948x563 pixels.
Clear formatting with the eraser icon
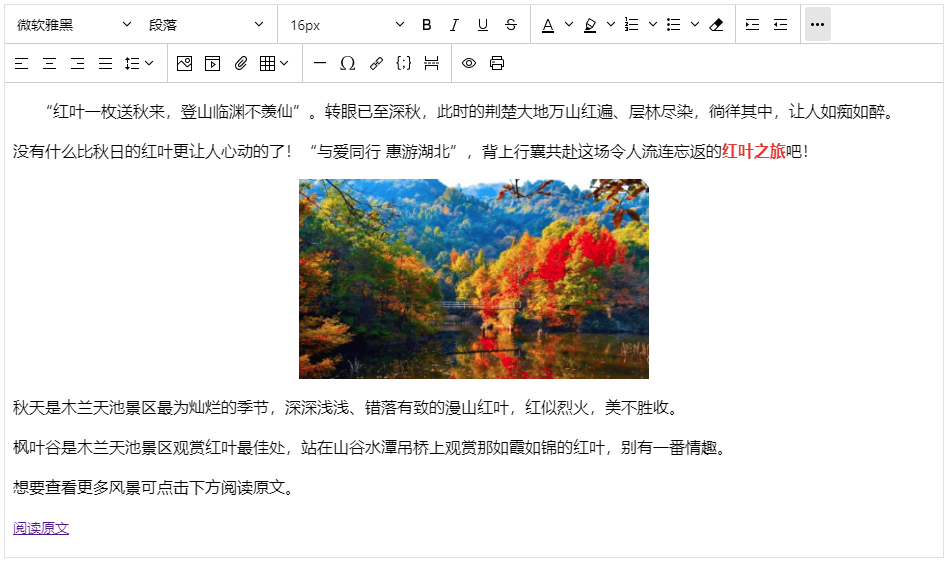pos(716,25)
